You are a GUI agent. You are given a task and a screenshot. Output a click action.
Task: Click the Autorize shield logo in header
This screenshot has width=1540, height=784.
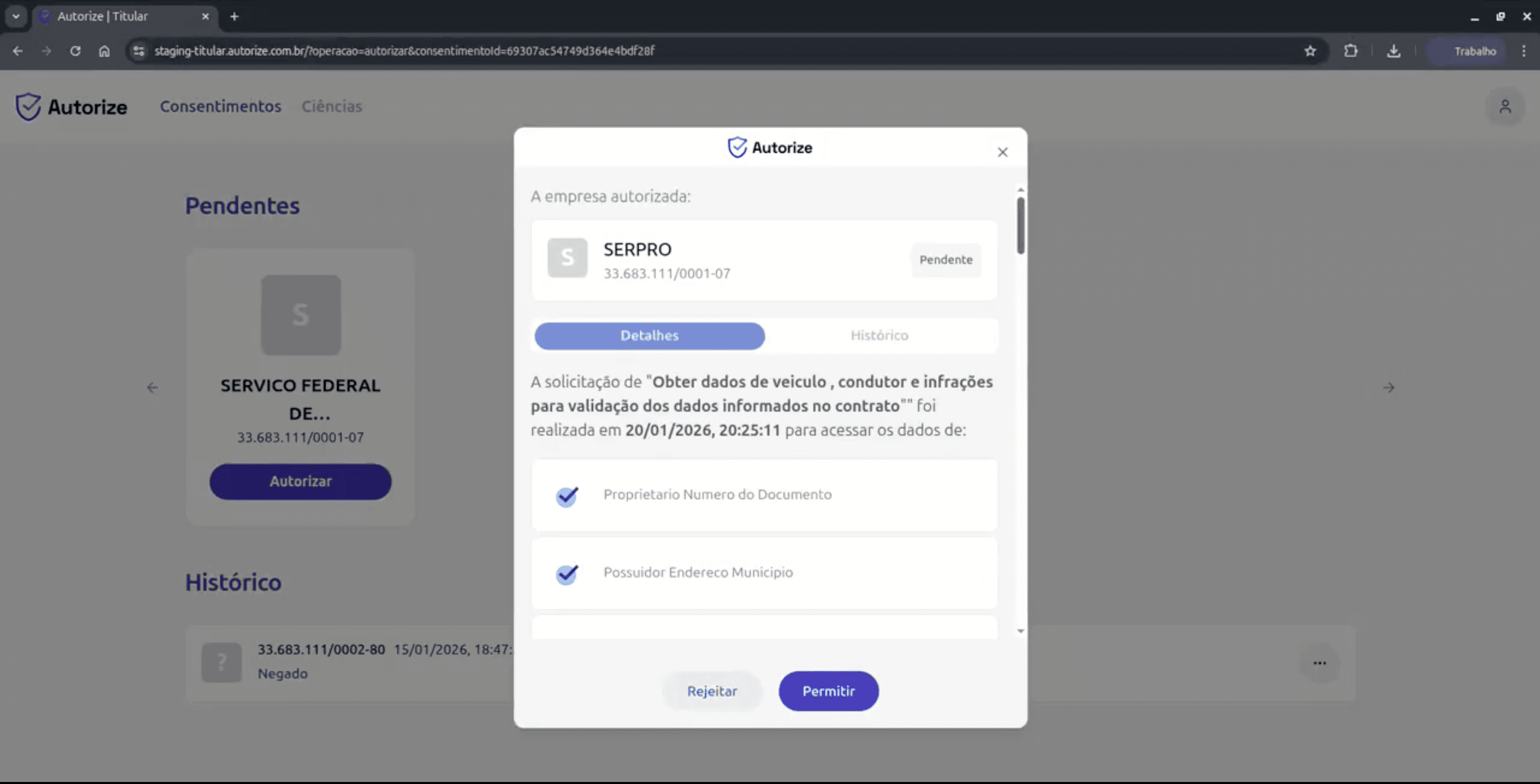(x=28, y=107)
